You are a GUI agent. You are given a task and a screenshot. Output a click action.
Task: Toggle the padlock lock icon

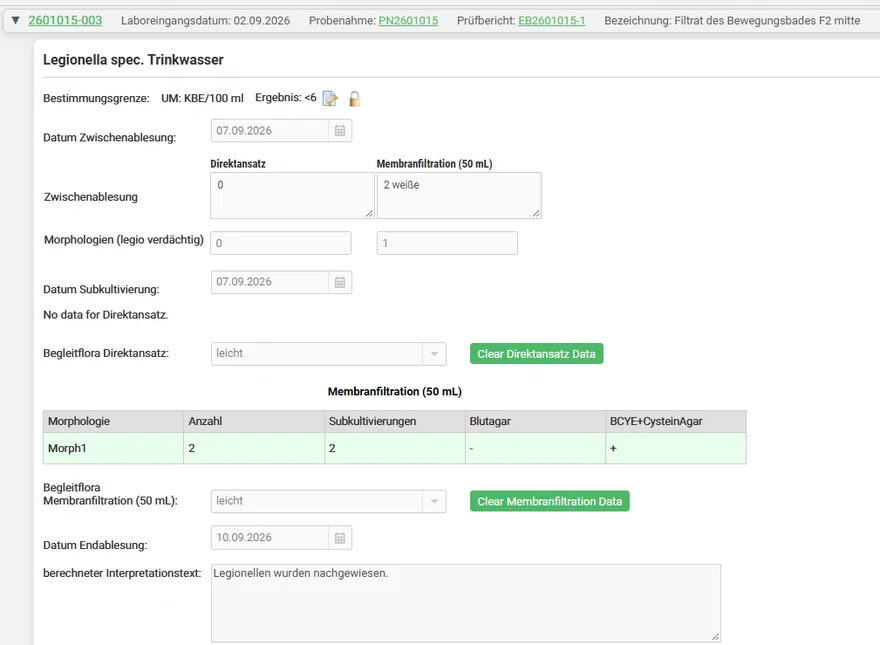click(354, 99)
